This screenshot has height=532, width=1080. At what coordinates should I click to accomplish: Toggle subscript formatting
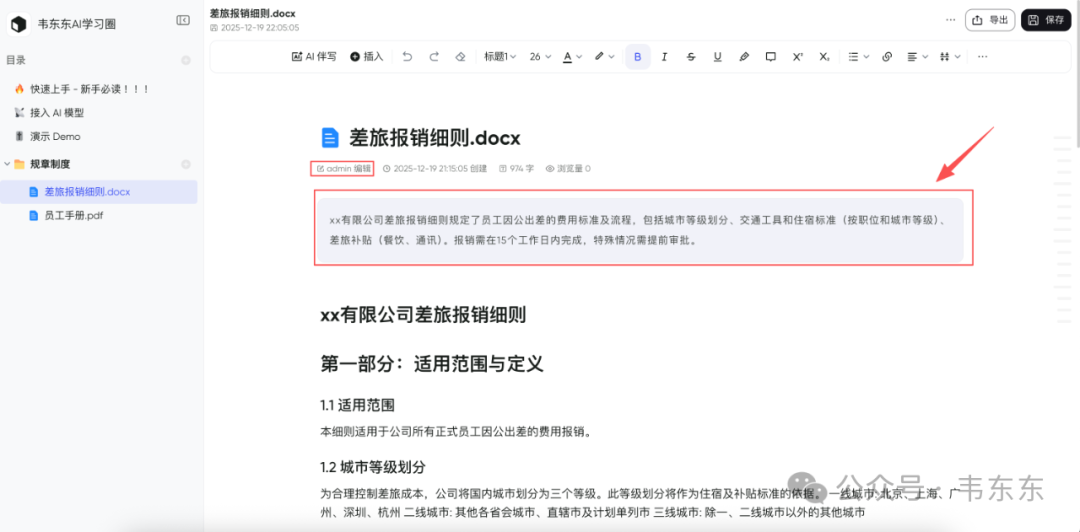click(824, 57)
